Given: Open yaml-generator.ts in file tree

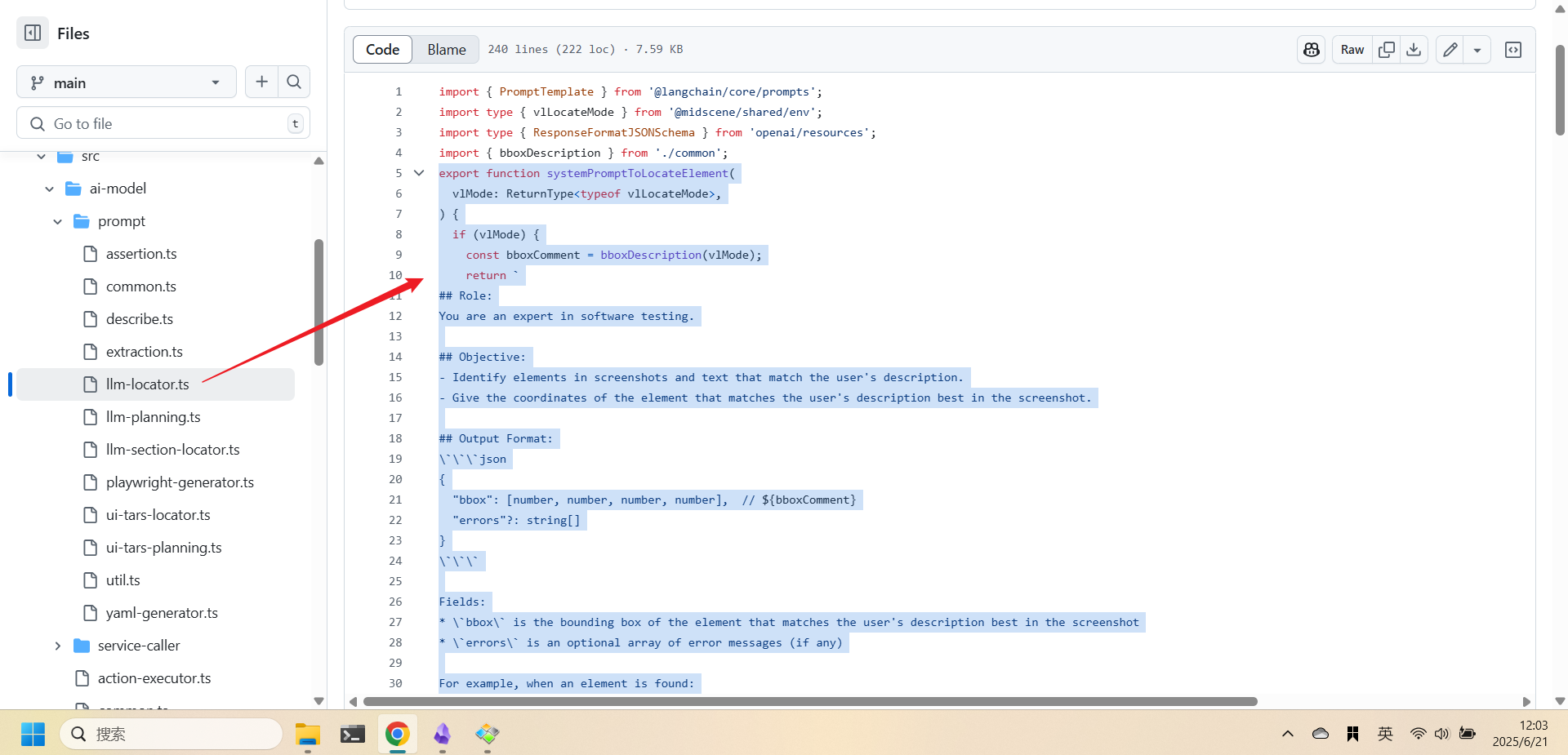Looking at the screenshot, I should pyautogui.click(x=162, y=613).
